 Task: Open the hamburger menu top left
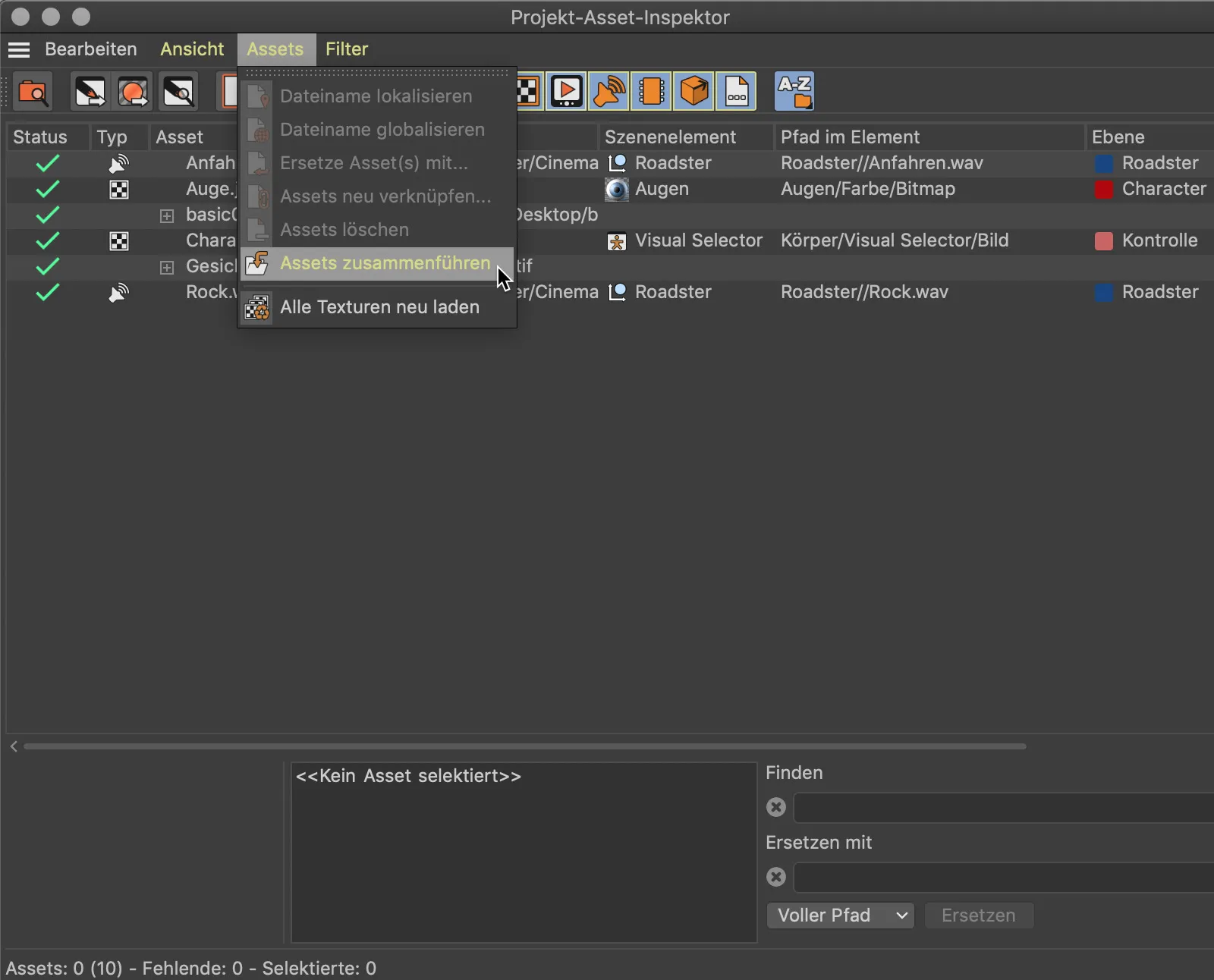click(x=19, y=49)
